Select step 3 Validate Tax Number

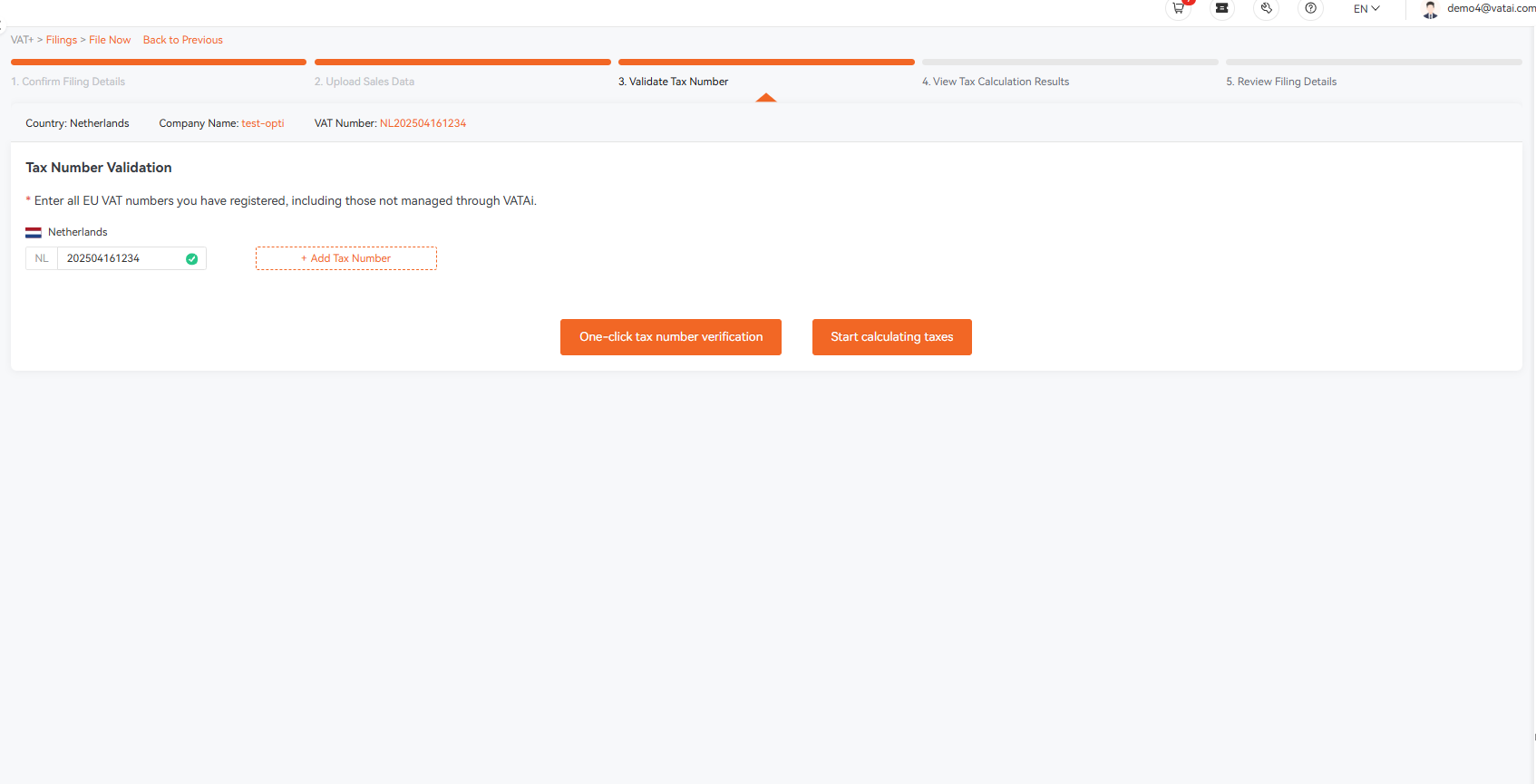click(x=673, y=82)
